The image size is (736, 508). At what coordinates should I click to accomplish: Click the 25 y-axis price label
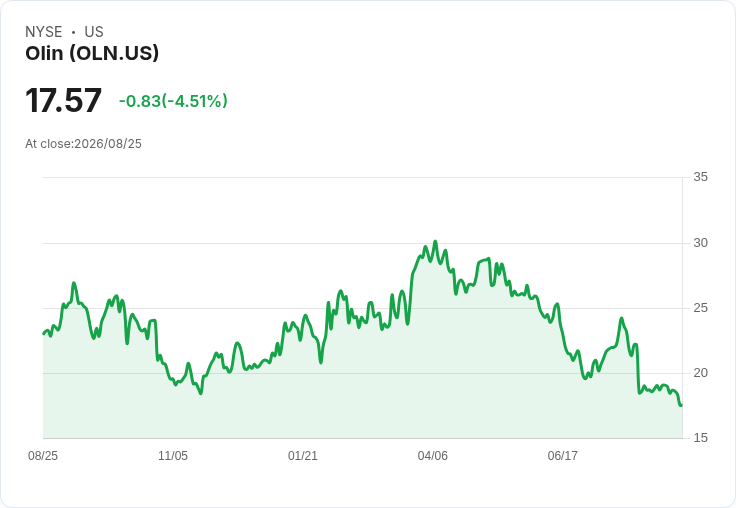click(x=700, y=308)
